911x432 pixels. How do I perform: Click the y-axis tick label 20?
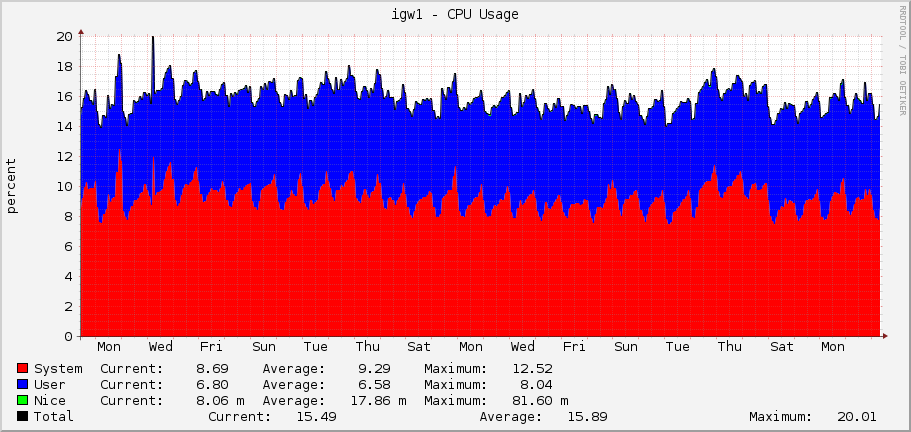pos(64,36)
